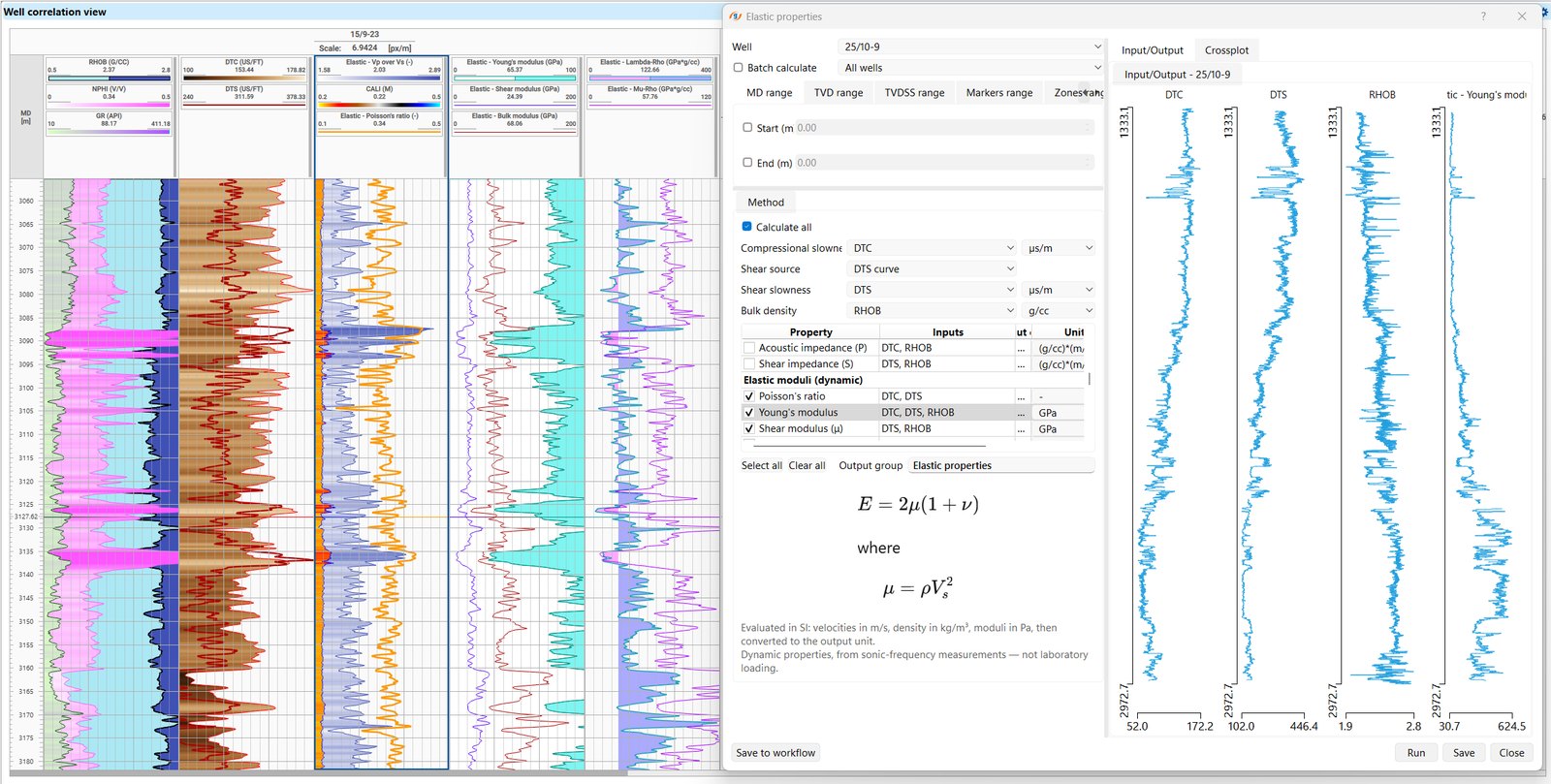Uncheck the Poisson's ratio property
This screenshot has height=784, width=1551.
tap(749, 396)
